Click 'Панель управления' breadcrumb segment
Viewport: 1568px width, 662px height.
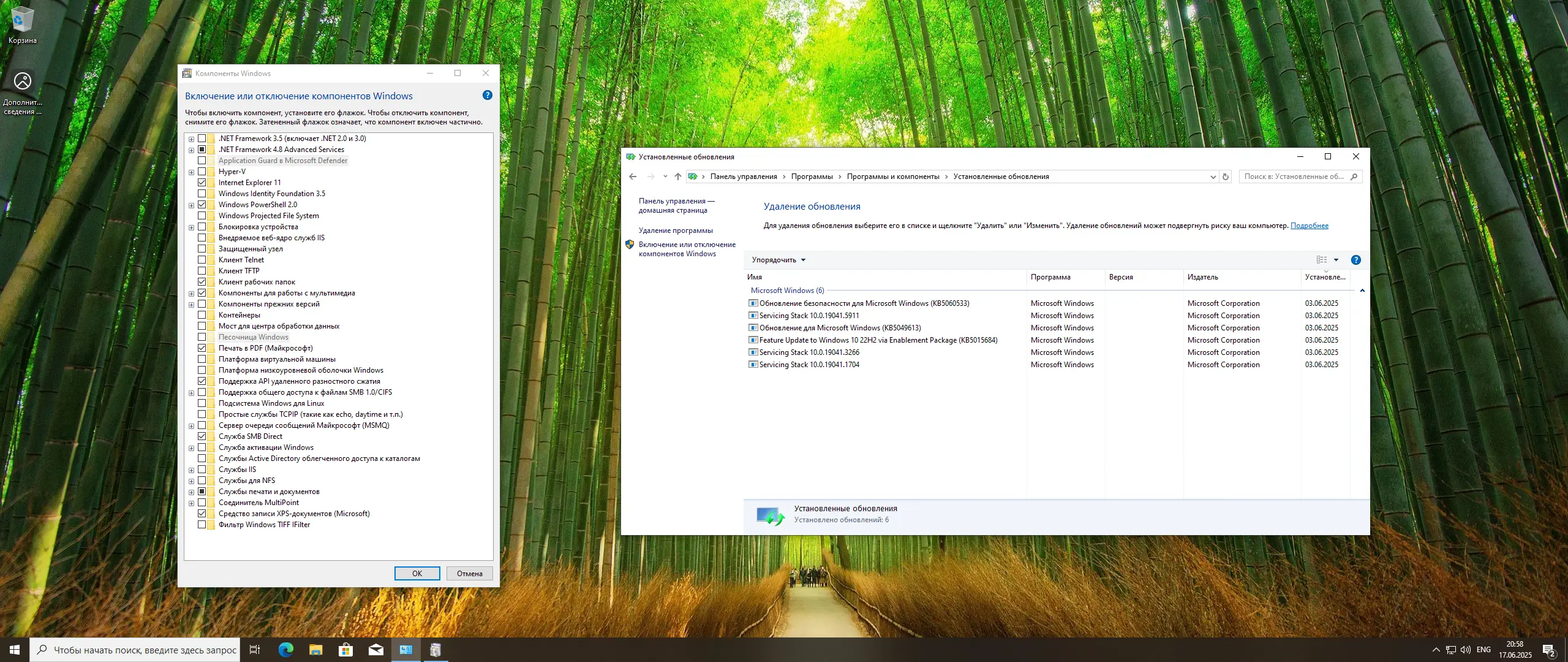click(x=743, y=177)
